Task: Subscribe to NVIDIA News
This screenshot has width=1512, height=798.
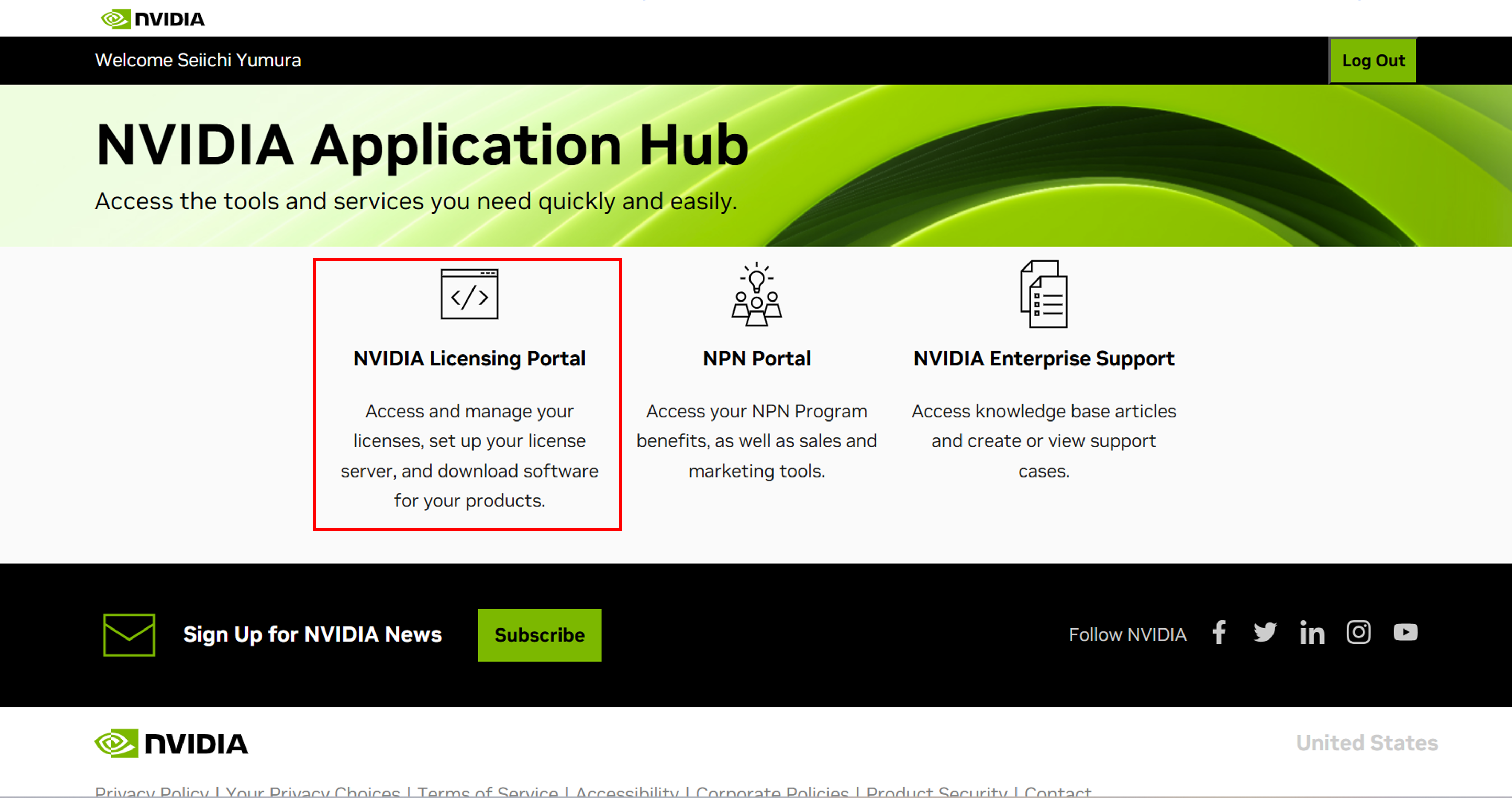Action: (x=540, y=635)
